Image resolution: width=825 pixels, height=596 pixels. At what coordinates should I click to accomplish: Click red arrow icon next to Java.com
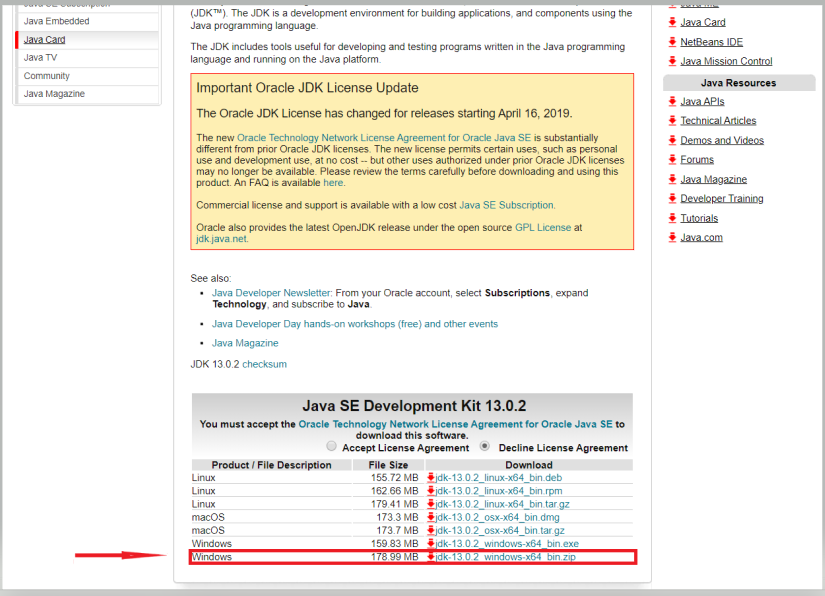coord(672,237)
